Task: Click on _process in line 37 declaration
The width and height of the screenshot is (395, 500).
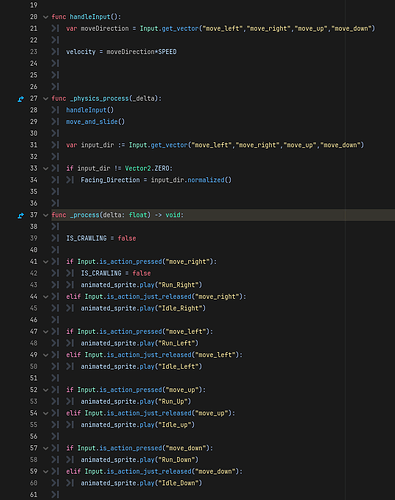Action: click(x=84, y=215)
